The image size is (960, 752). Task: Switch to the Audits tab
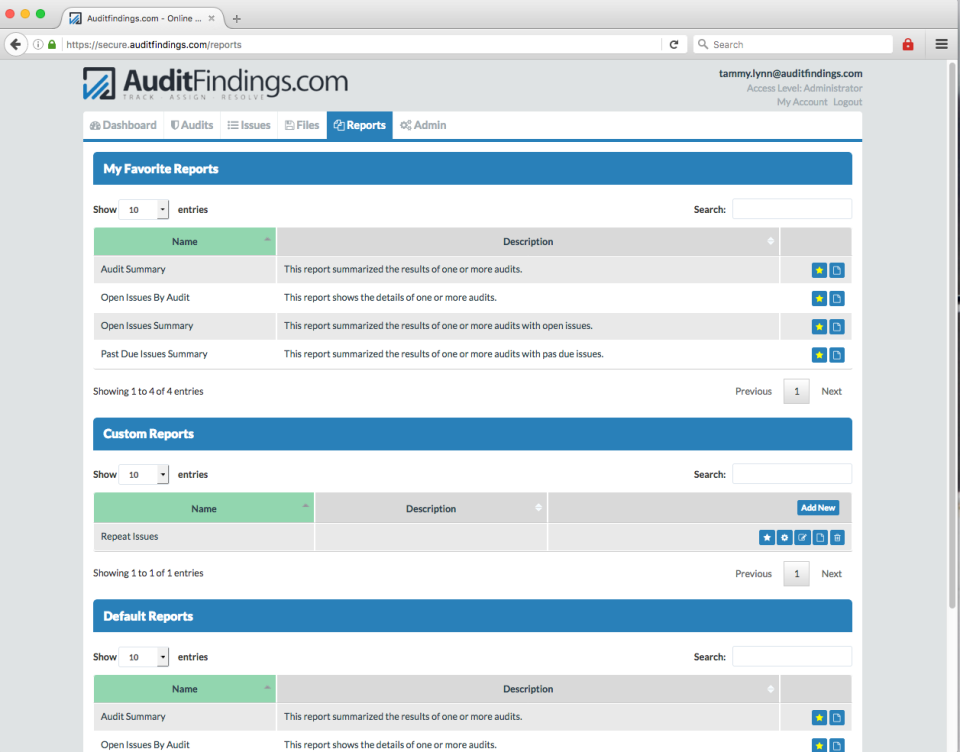(192, 125)
